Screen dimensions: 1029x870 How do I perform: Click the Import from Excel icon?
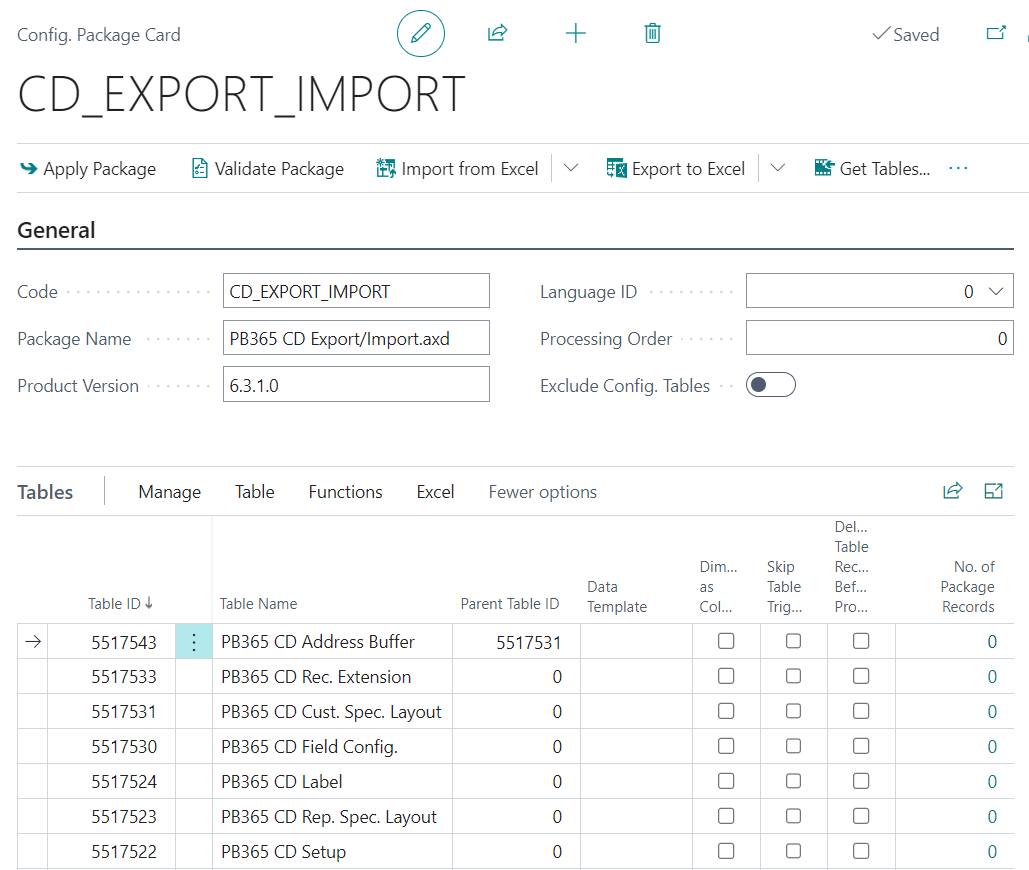coord(386,169)
